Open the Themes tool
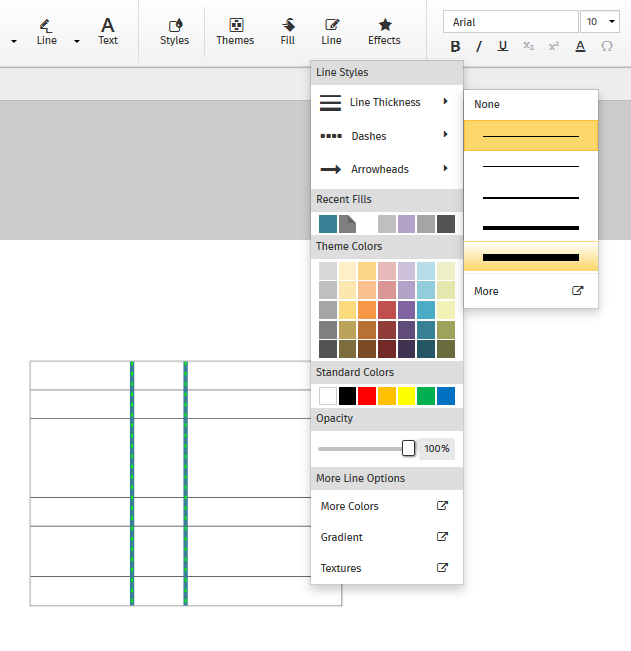The width and height of the screenshot is (631, 651). [x=235, y=31]
